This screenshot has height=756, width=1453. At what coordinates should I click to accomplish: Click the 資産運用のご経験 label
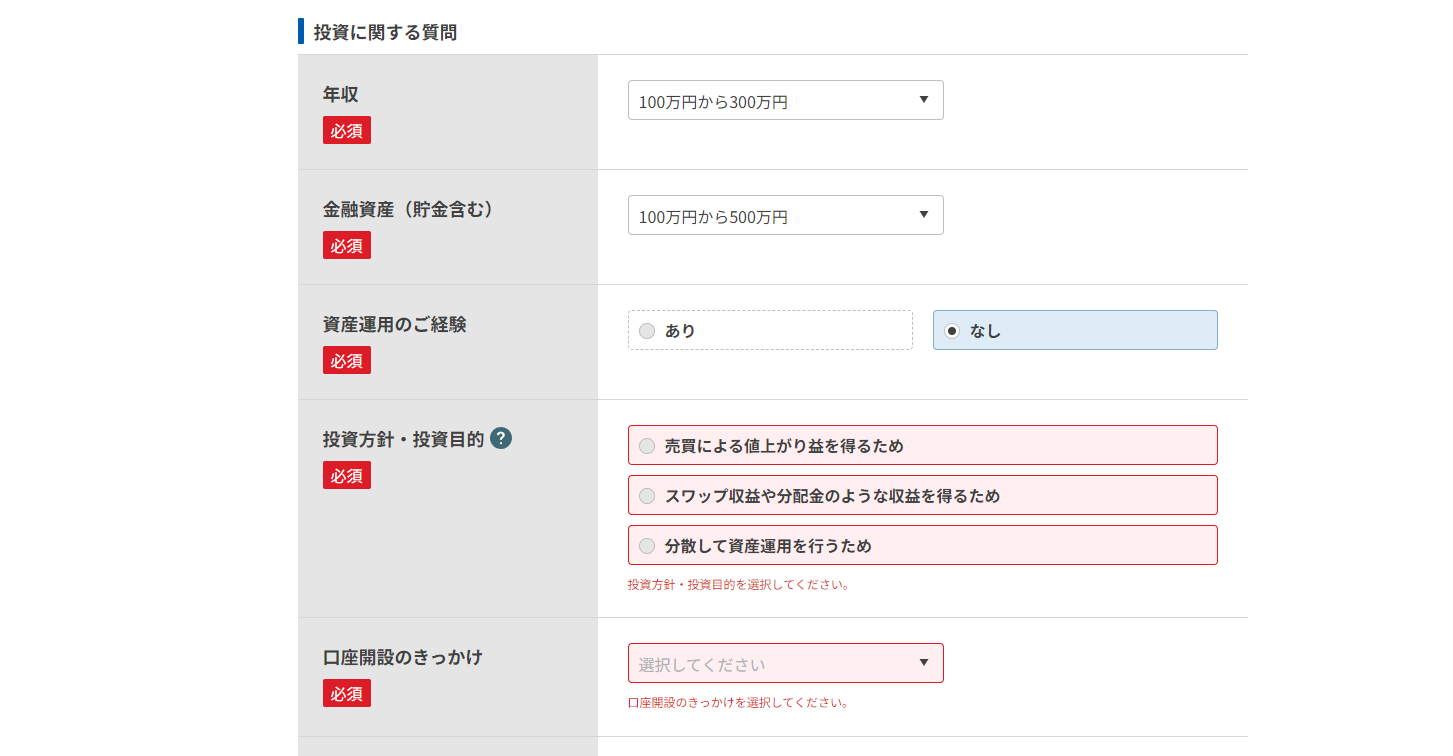tap(394, 324)
